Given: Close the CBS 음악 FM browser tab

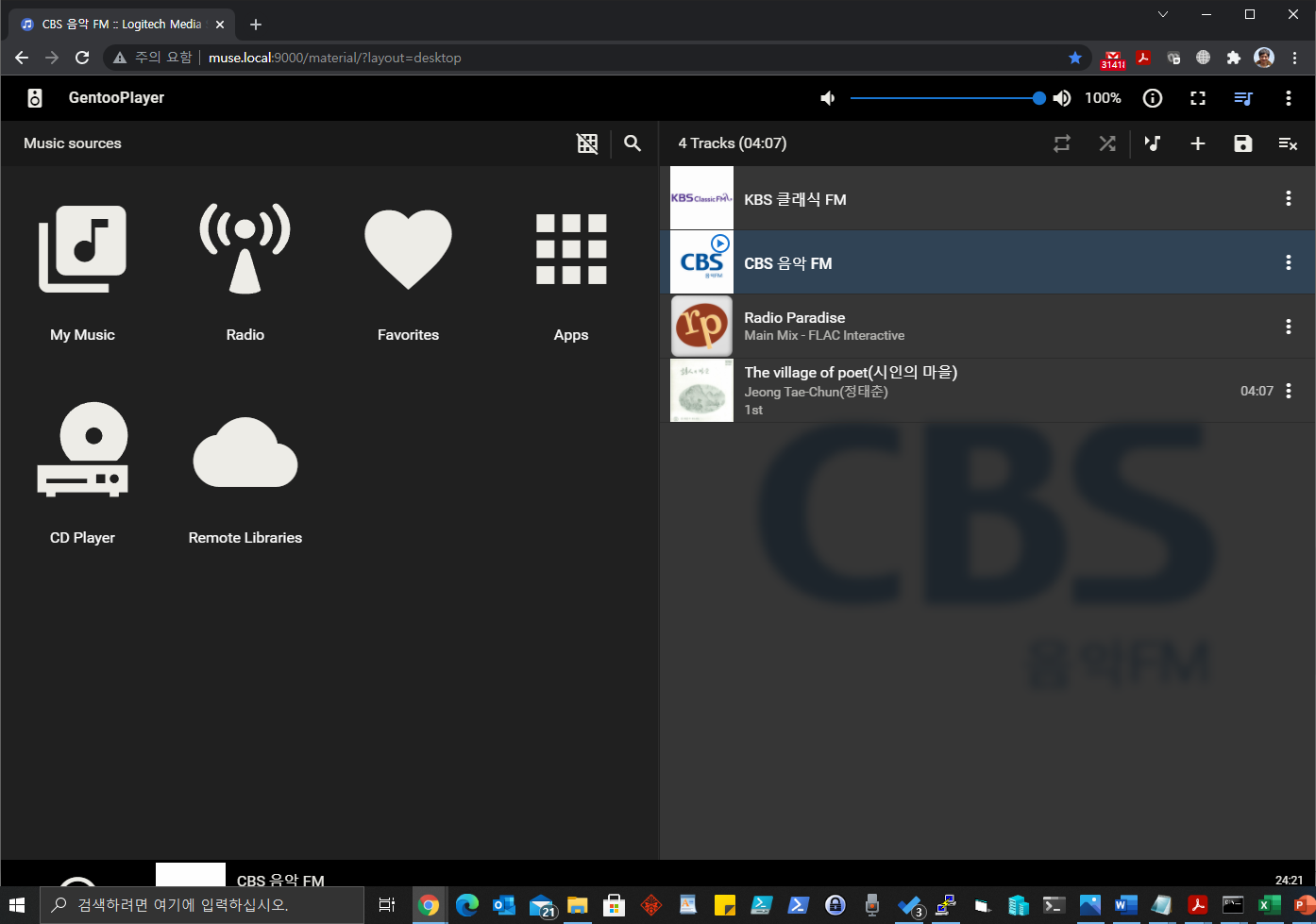Looking at the screenshot, I should tap(220, 25).
